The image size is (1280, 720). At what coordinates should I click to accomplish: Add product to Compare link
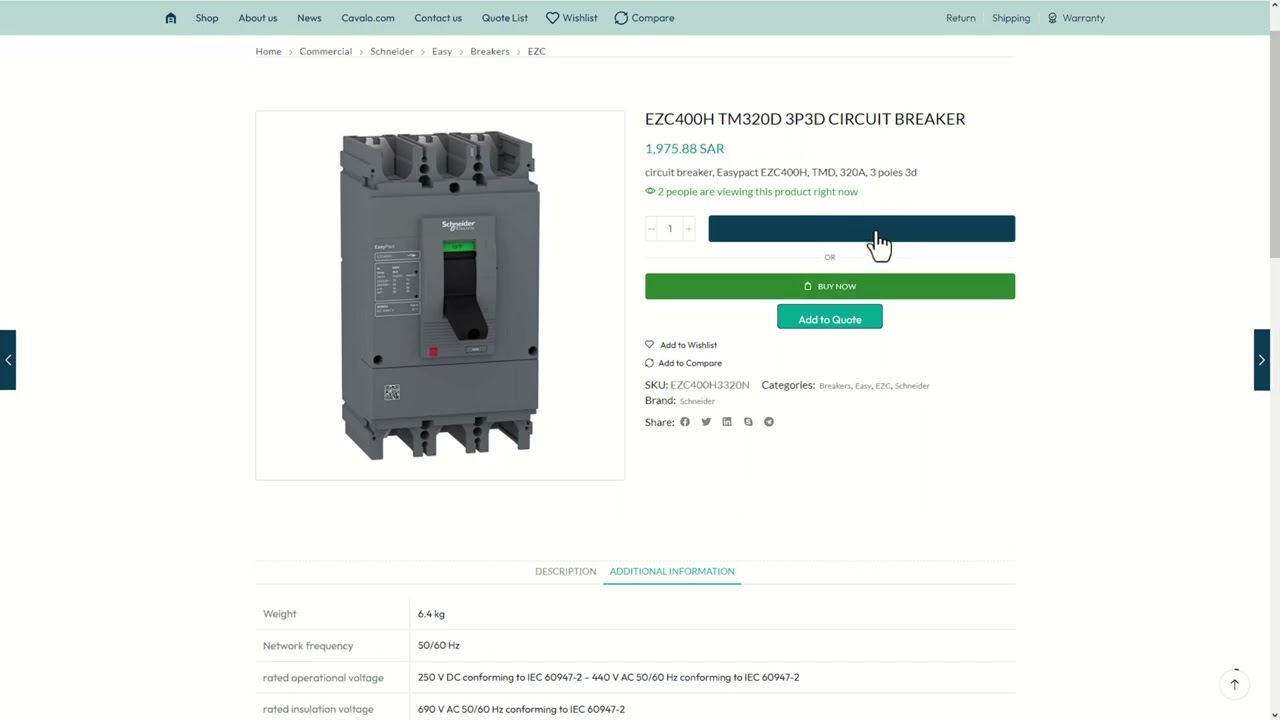(x=683, y=363)
